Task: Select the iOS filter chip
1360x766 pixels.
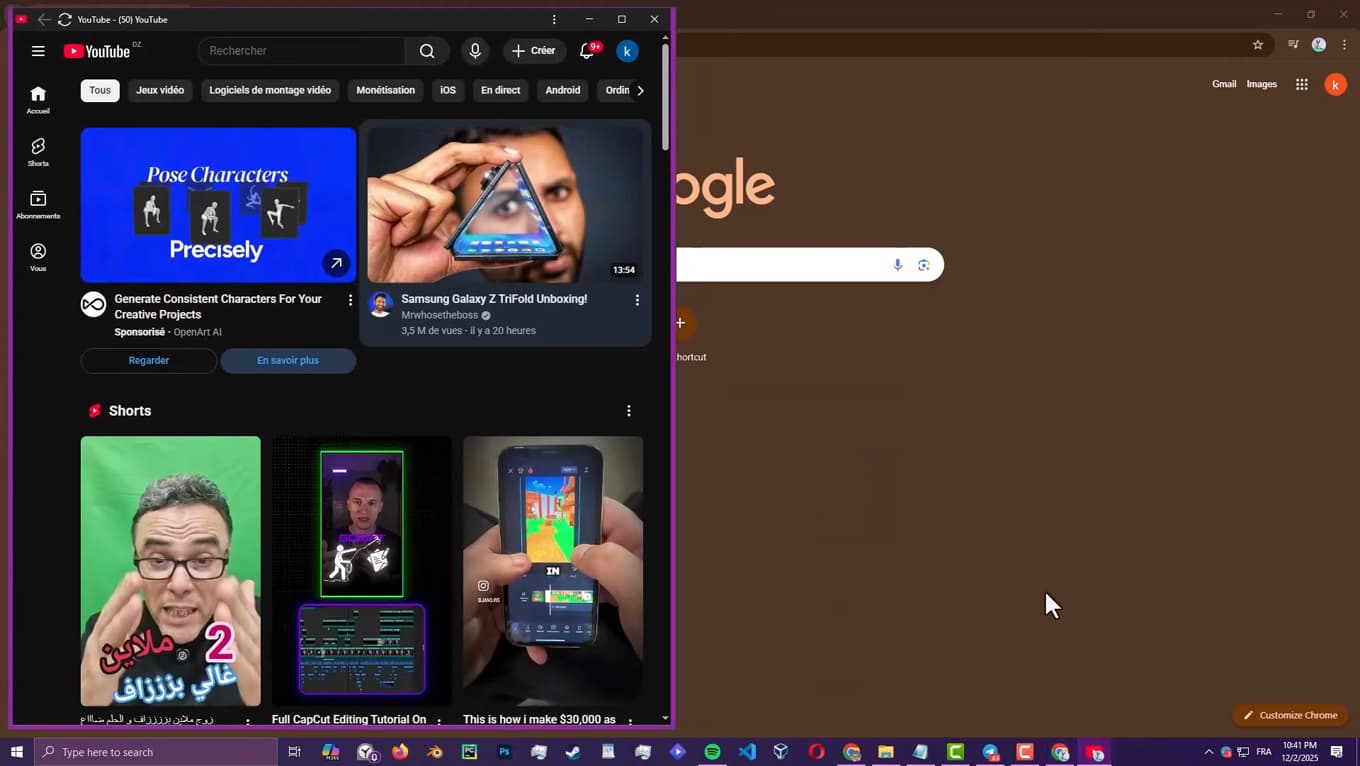Action: click(448, 90)
